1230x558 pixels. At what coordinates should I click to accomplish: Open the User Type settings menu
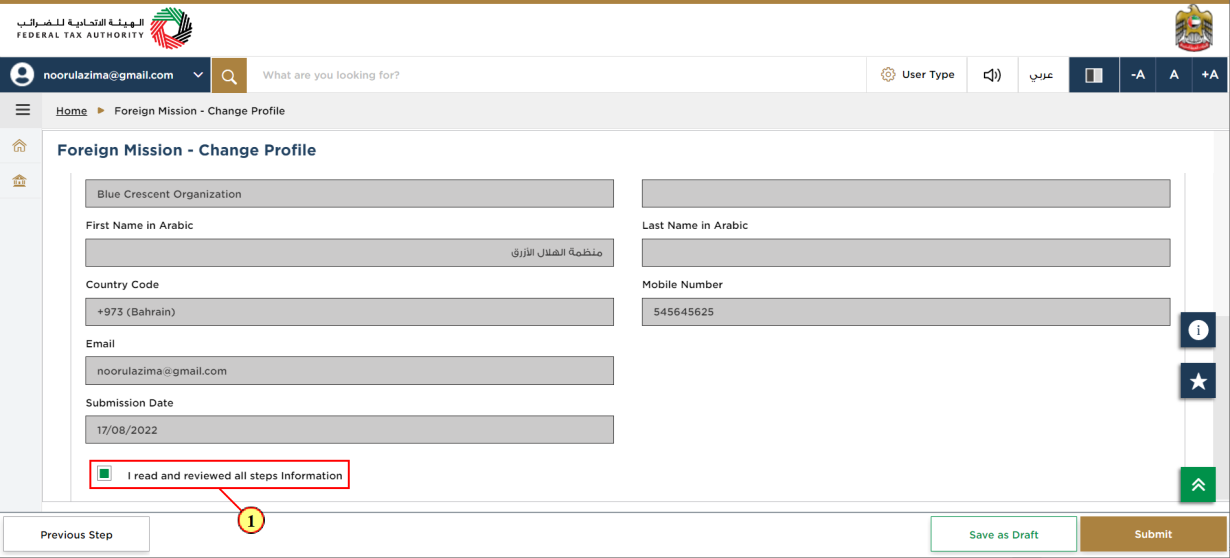tap(917, 75)
